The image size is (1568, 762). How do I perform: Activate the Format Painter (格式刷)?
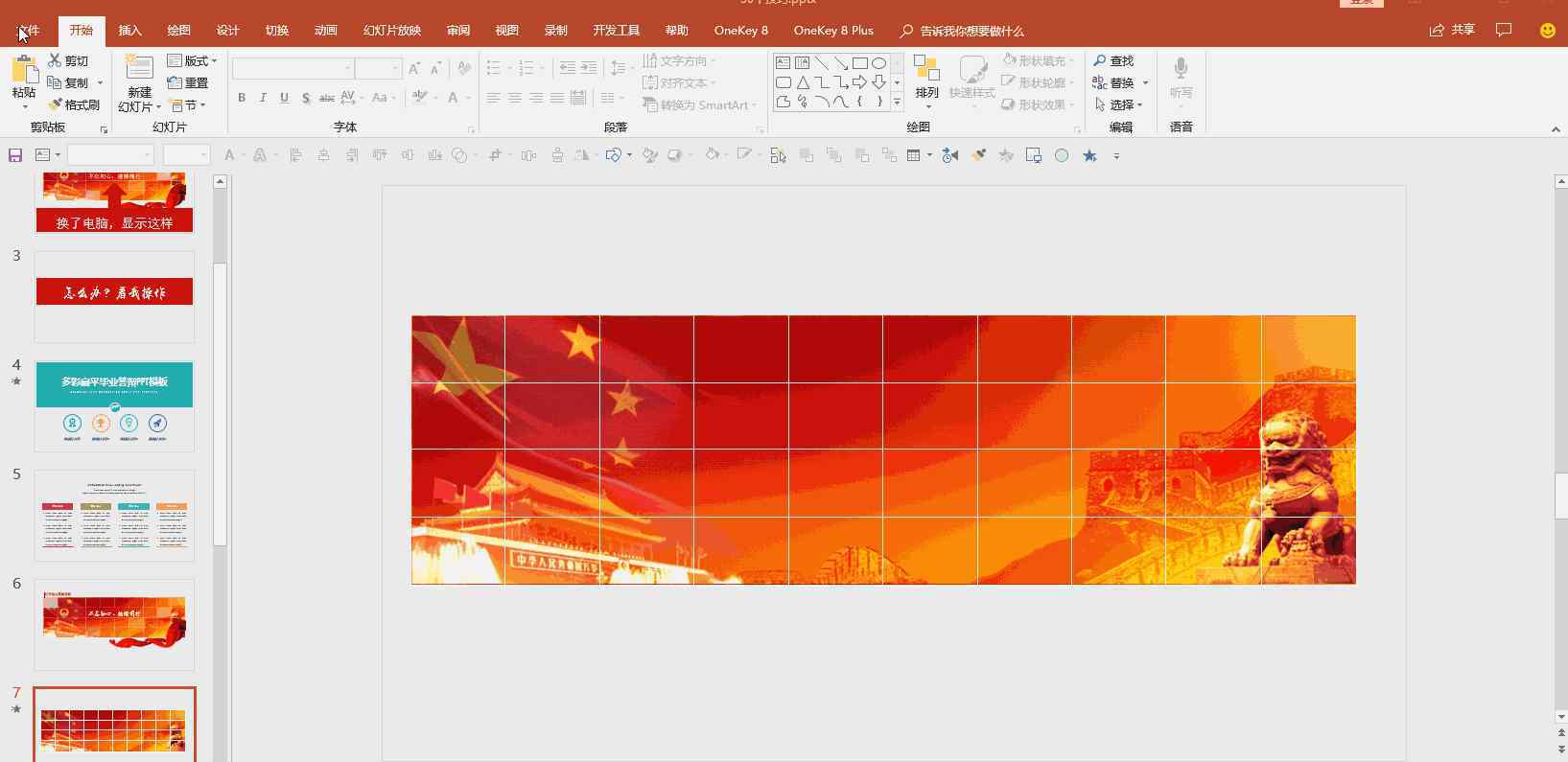[x=75, y=104]
